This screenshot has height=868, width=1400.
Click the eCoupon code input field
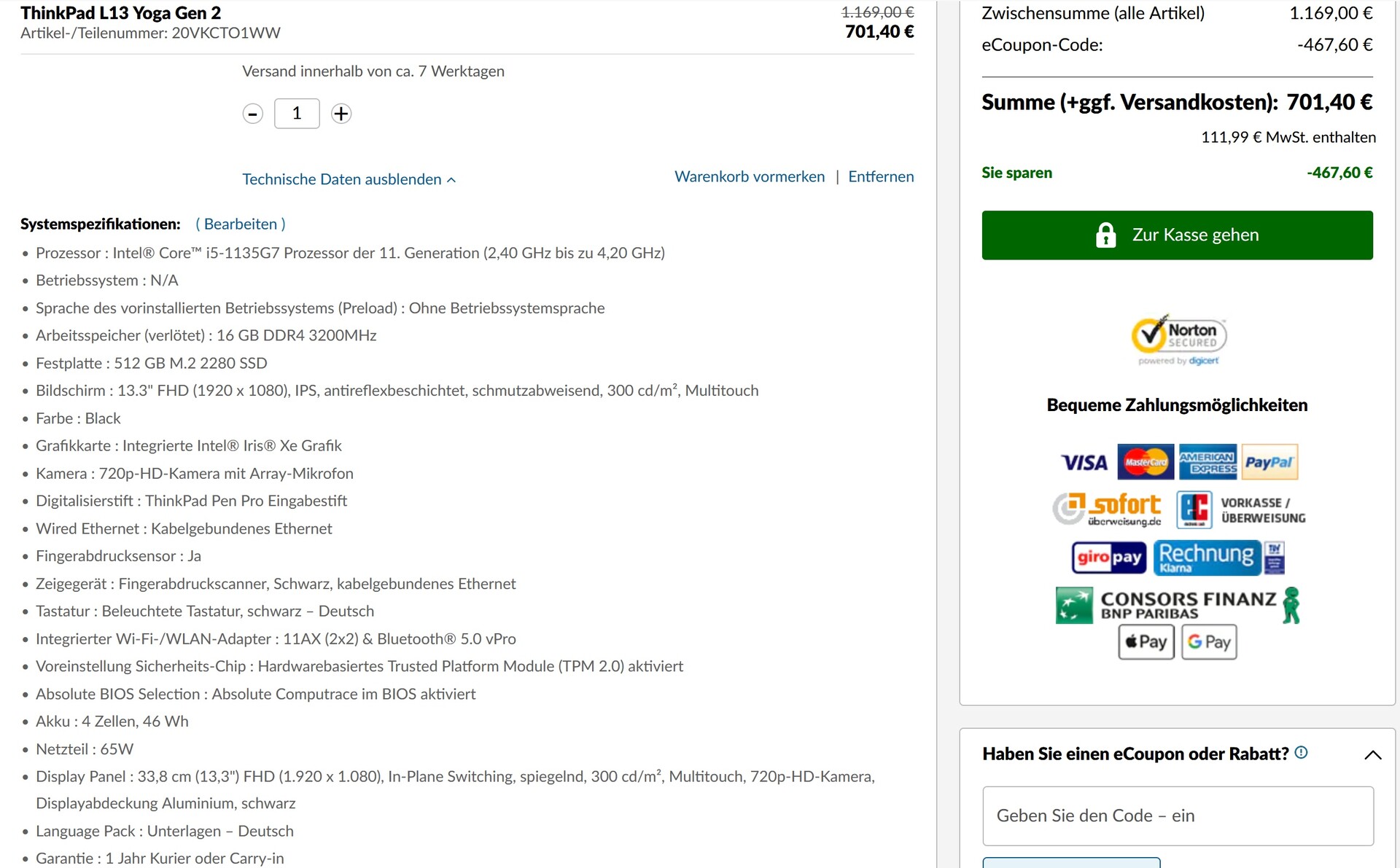(x=1177, y=816)
